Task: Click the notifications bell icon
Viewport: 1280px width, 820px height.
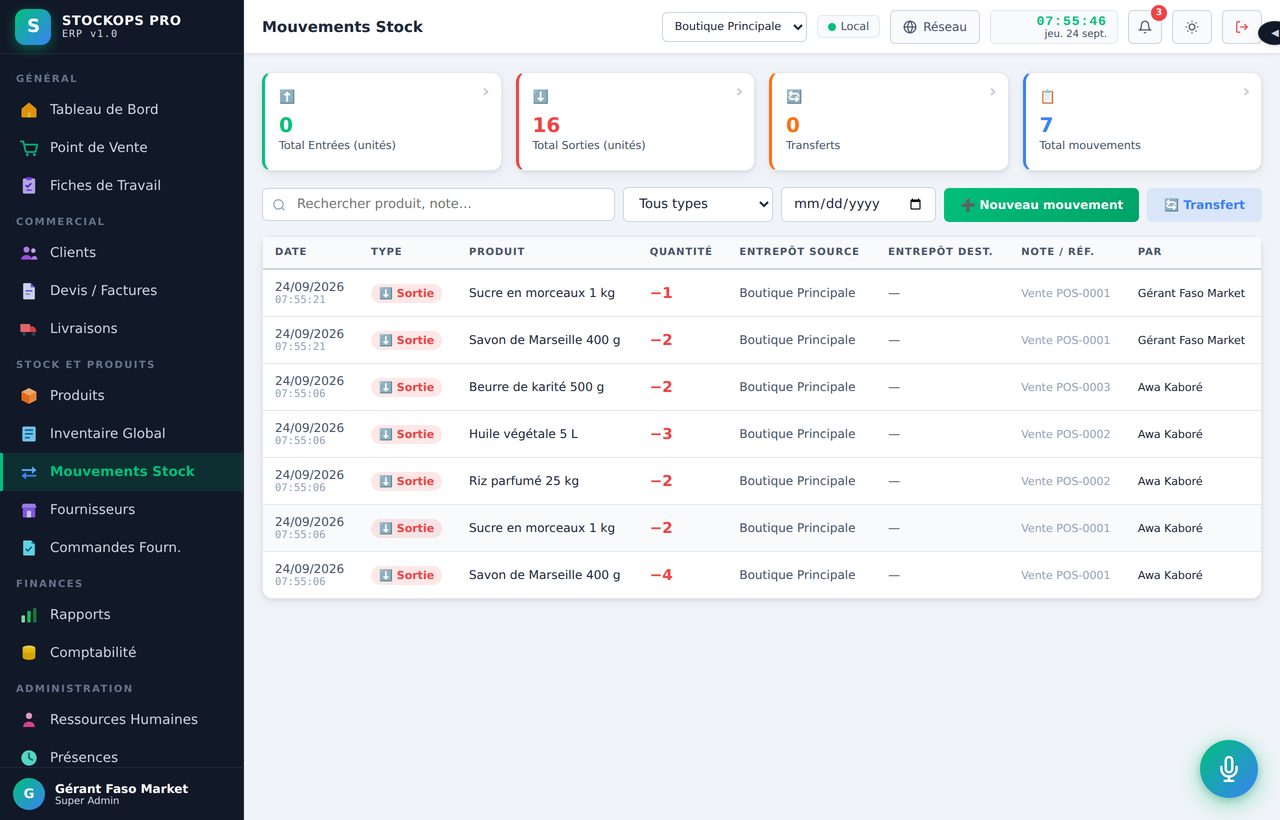Action: click(x=1145, y=27)
